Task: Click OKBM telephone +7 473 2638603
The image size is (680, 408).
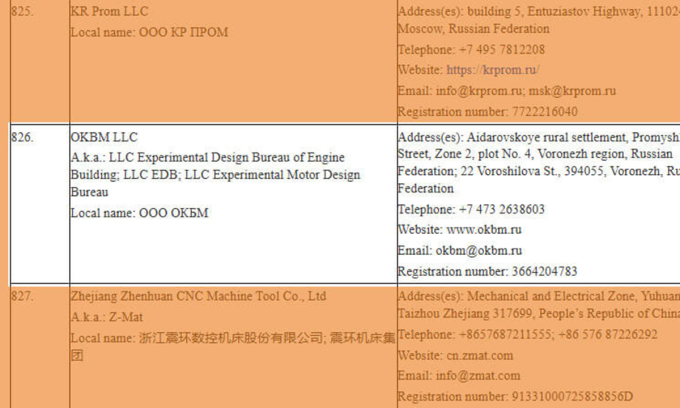Action: coord(501,210)
